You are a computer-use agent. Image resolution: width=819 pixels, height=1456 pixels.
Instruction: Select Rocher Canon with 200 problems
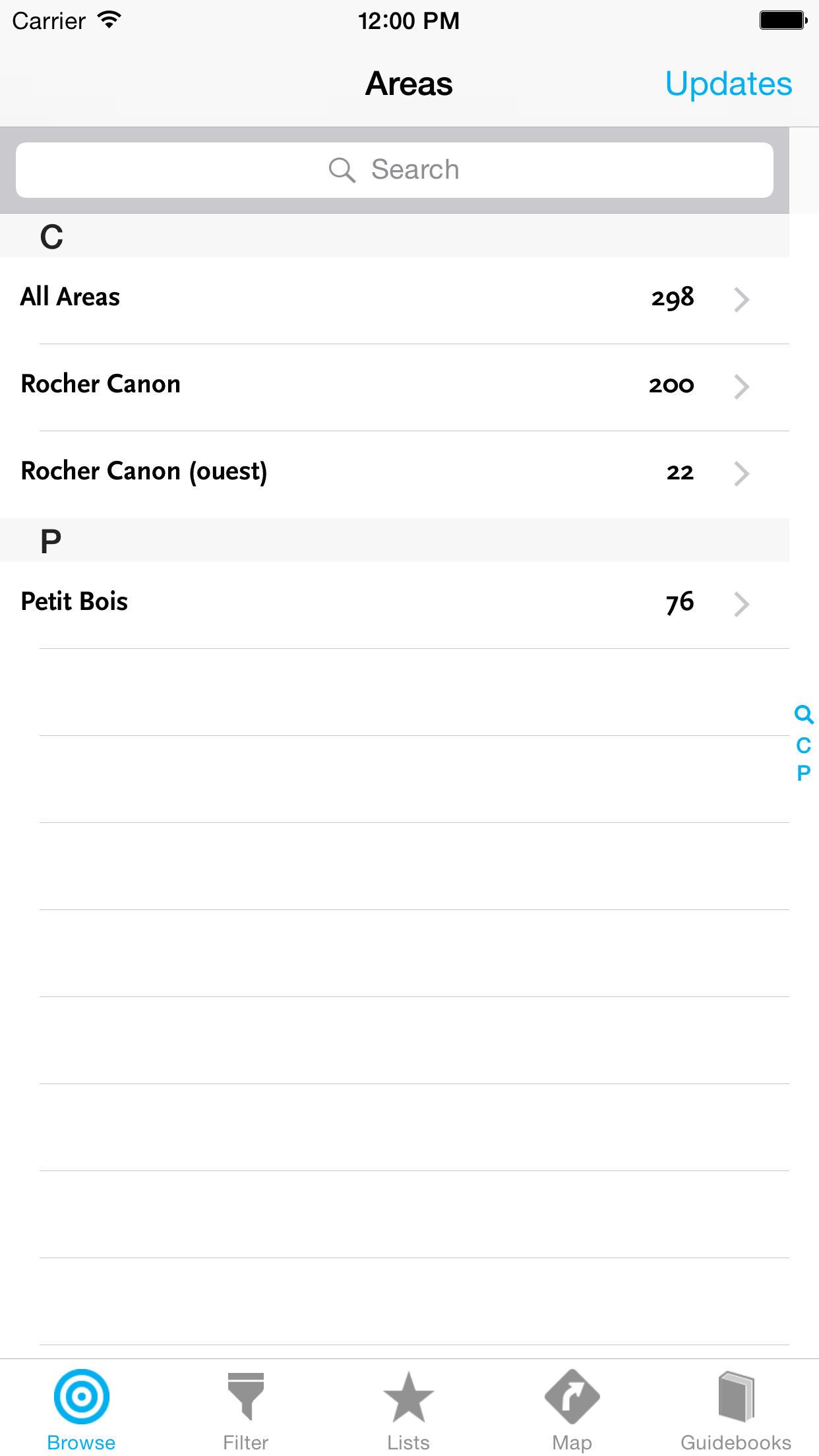click(x=394, y=387)
